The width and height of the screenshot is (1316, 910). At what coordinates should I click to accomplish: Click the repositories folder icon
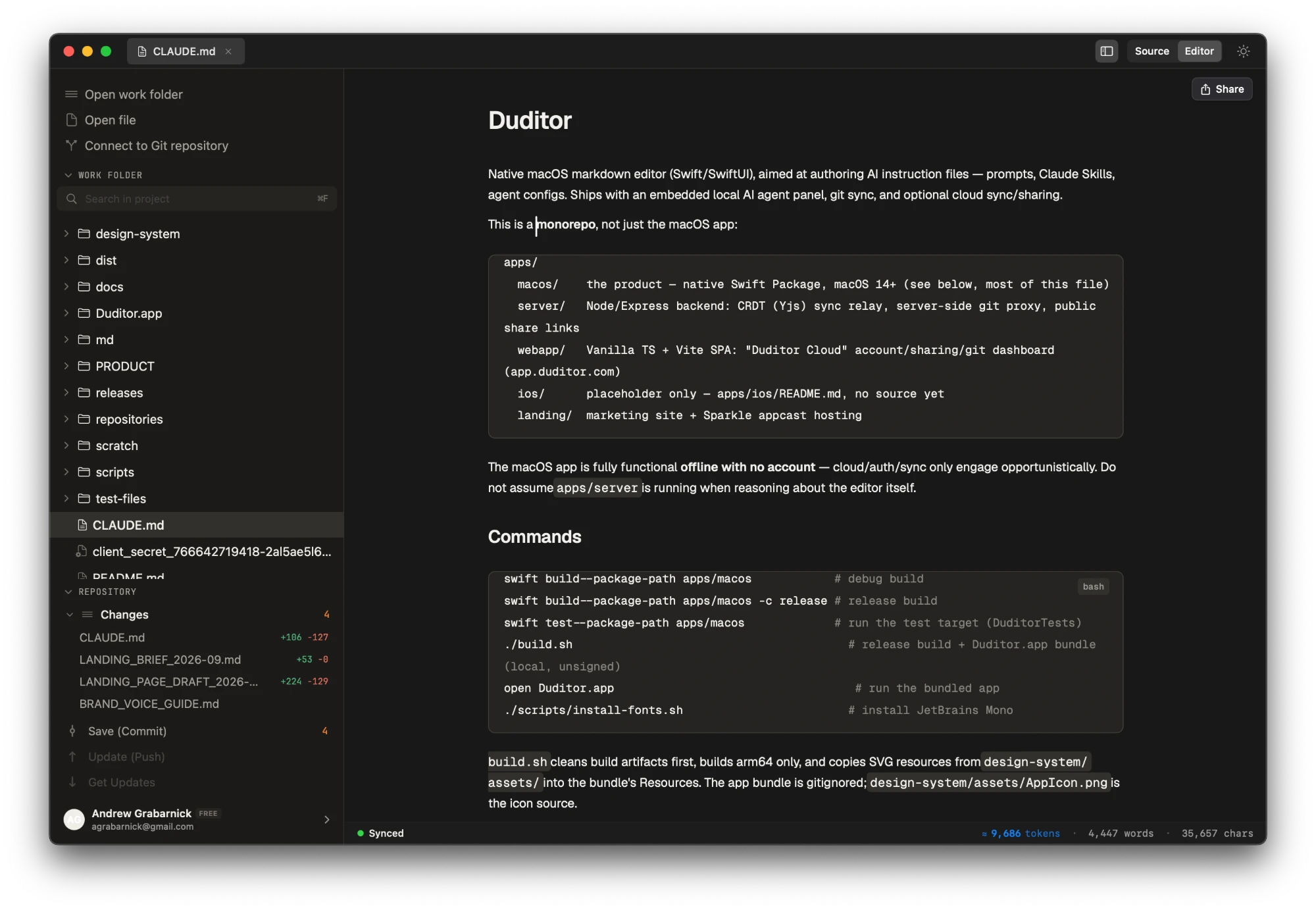84,419
